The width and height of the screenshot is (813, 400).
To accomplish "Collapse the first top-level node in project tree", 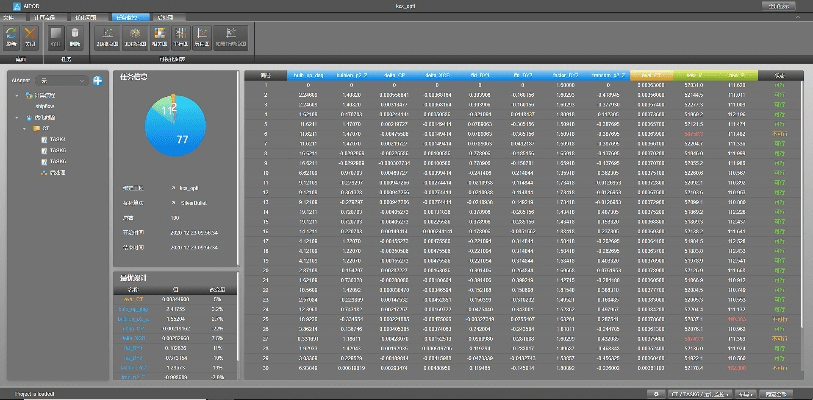I will (x=18, y=96).
